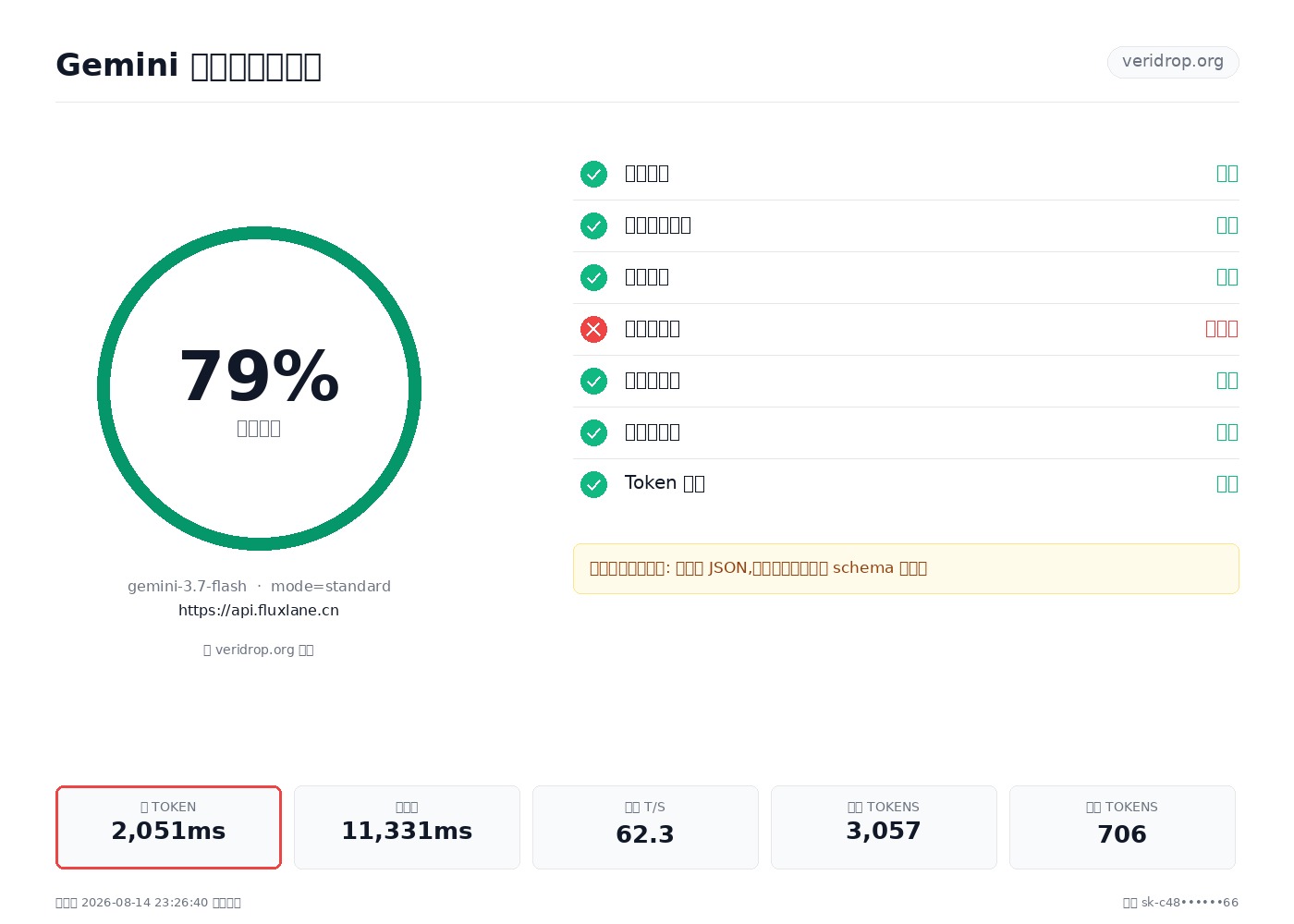
Task: Click the yellow JSON schema warning banner
Action: point(906,569)
